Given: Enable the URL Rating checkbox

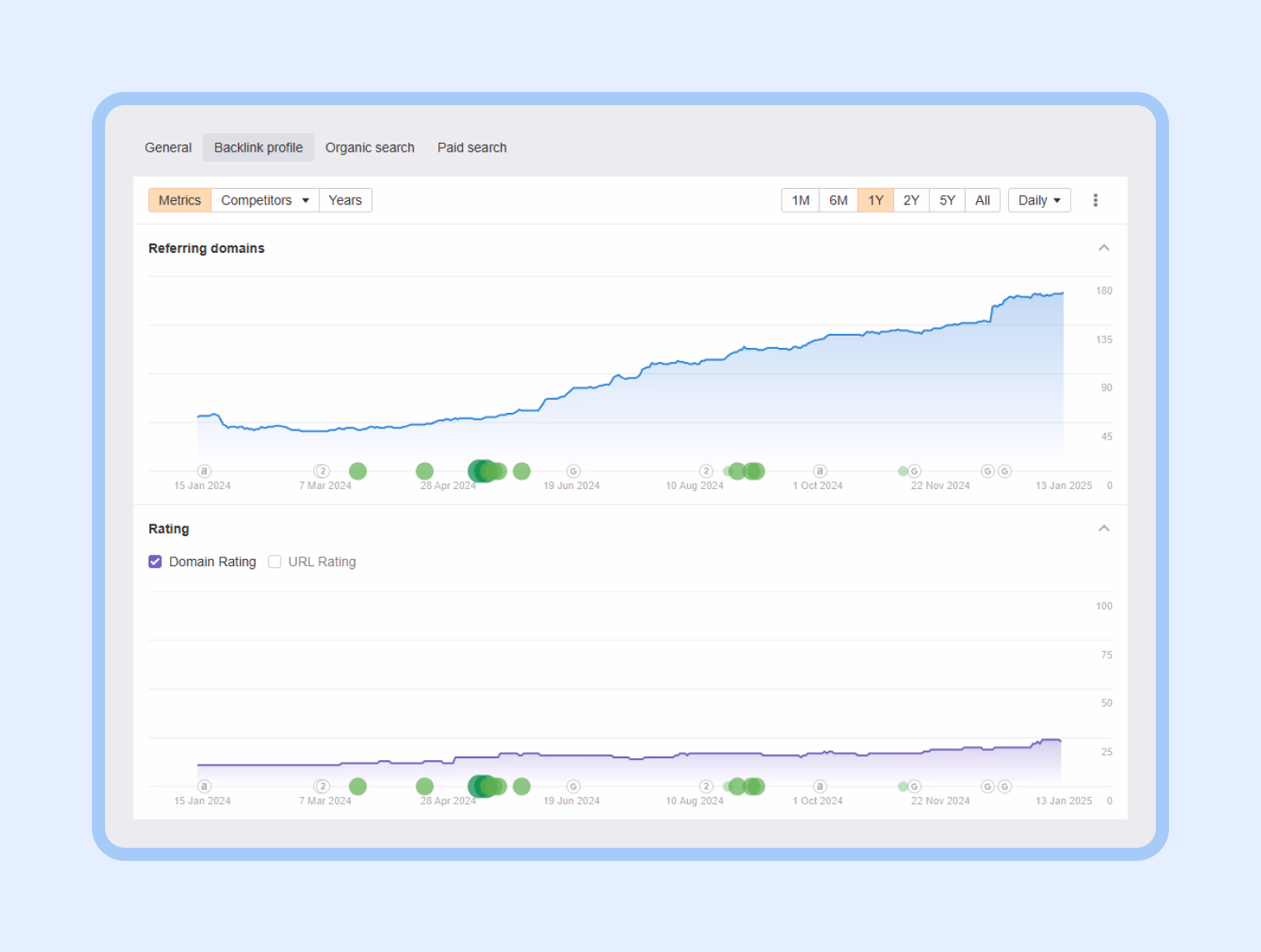Looking at the screenshot, I should (275, 561).
